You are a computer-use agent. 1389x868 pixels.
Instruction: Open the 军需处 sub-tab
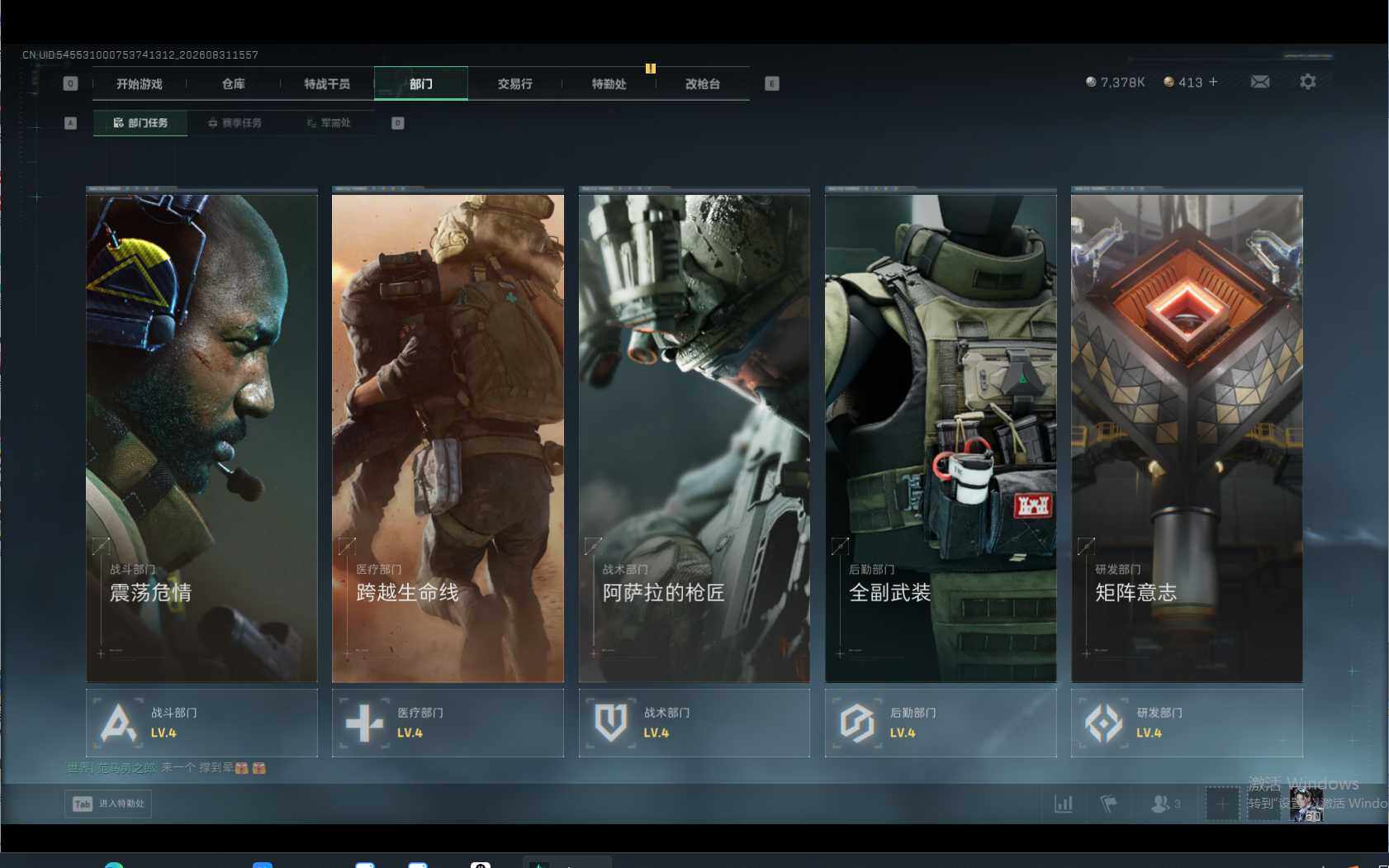coord(329,122)
